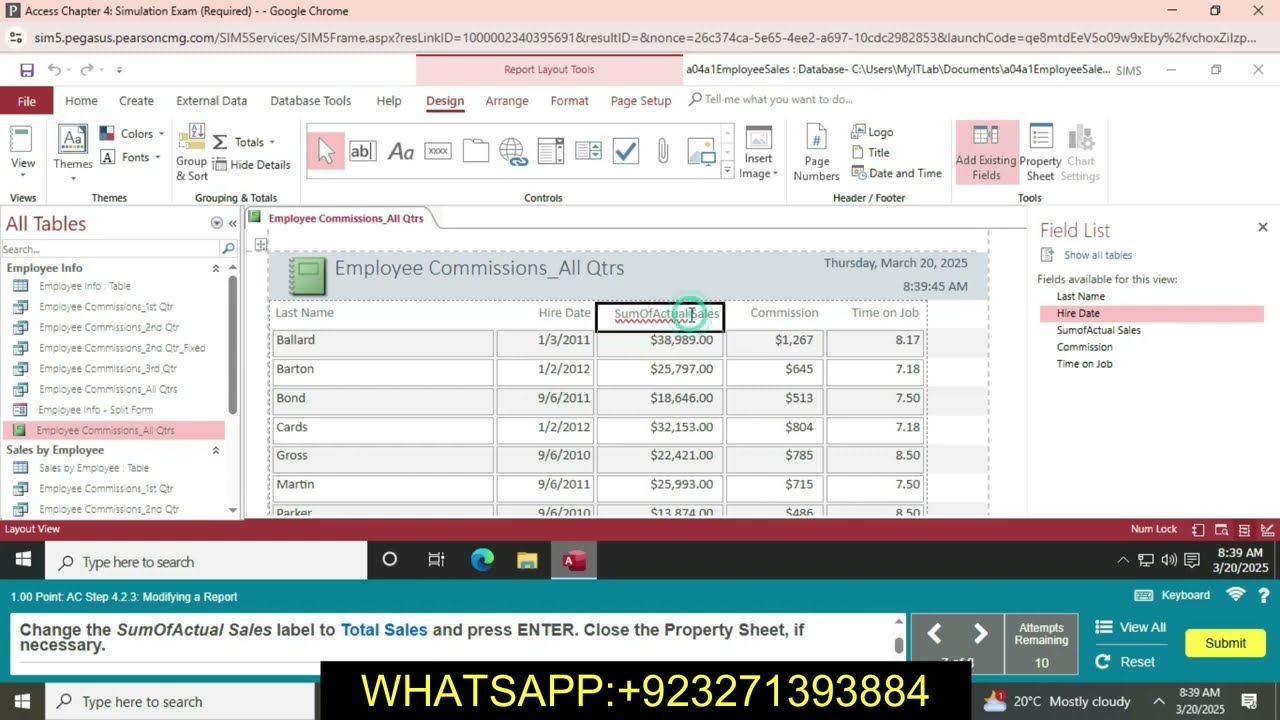
Task: Select Employee Info - Split Form
Action: 96,409
